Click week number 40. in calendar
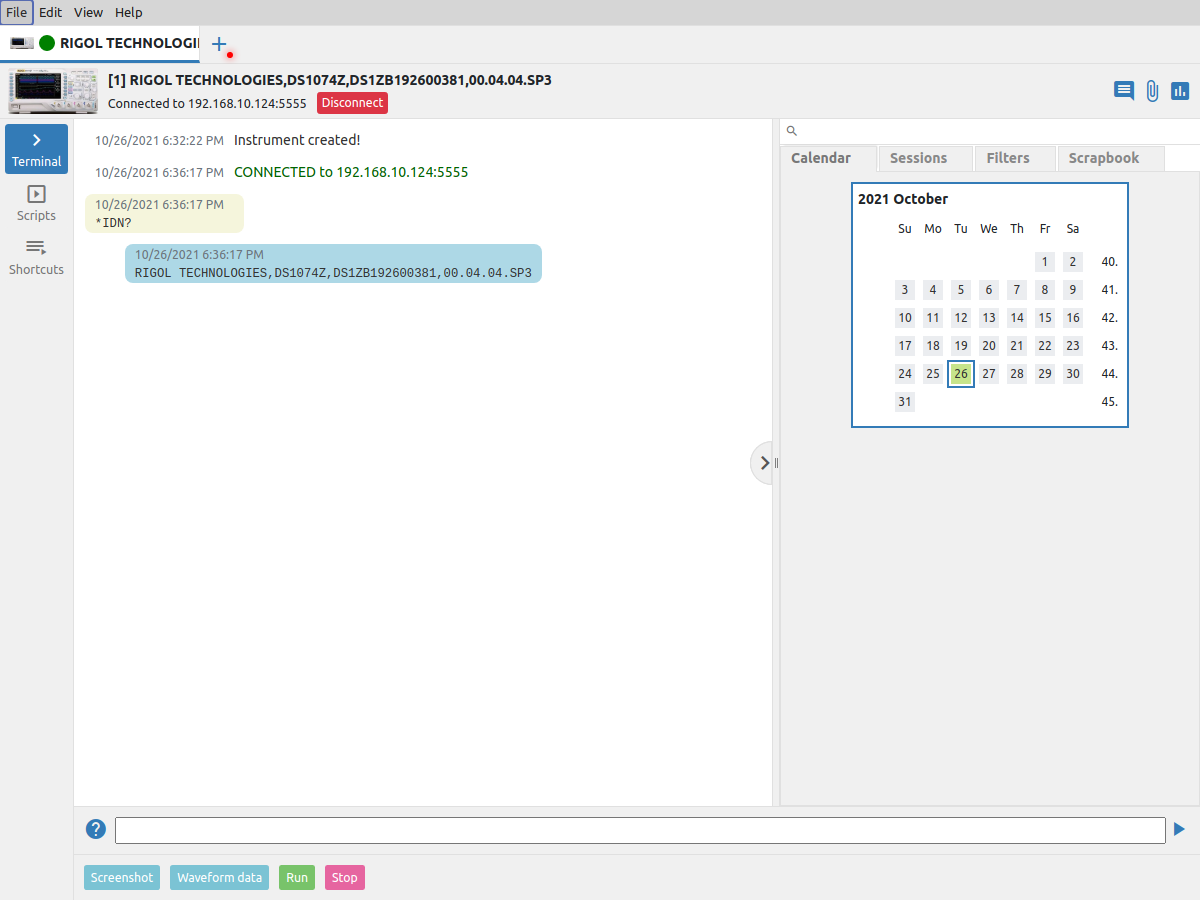 (x=1109, y=262)
